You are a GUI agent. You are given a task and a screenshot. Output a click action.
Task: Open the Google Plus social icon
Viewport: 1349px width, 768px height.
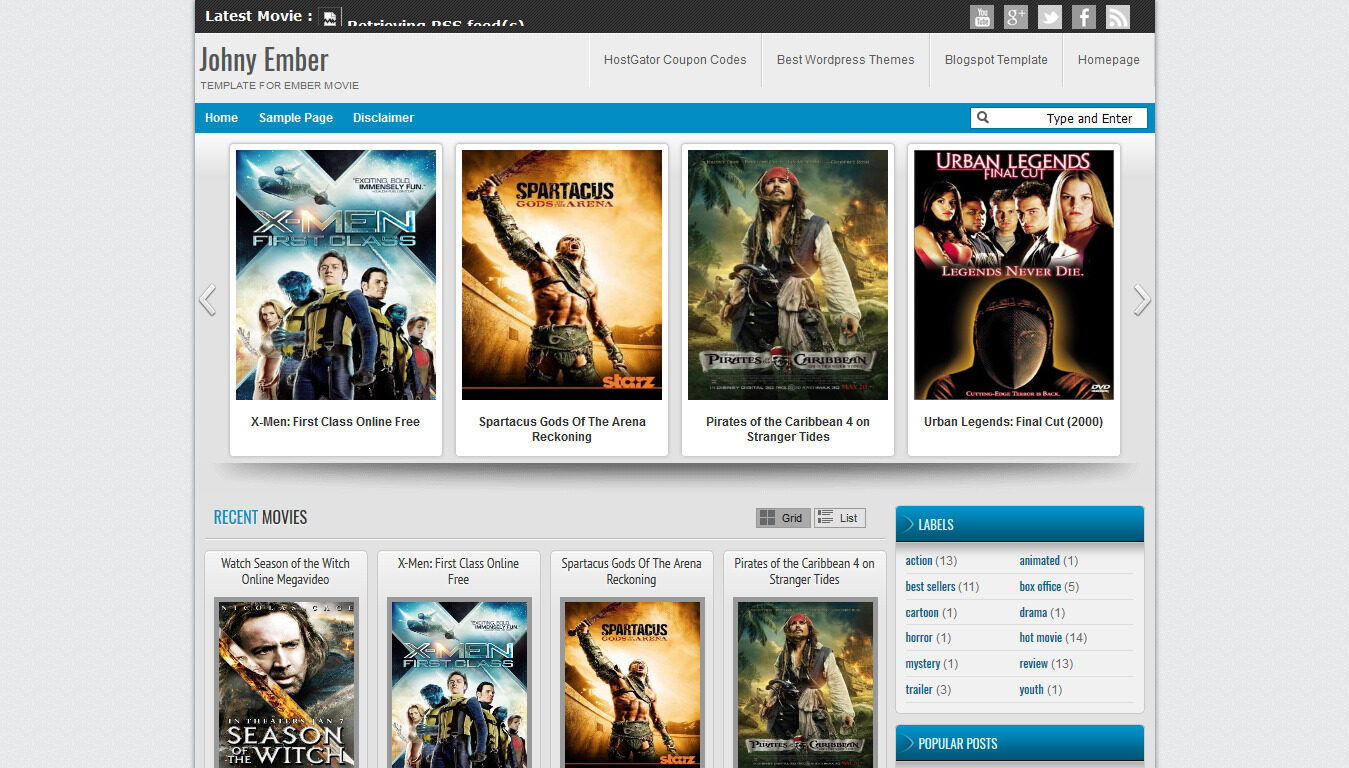click(1016, 17)
